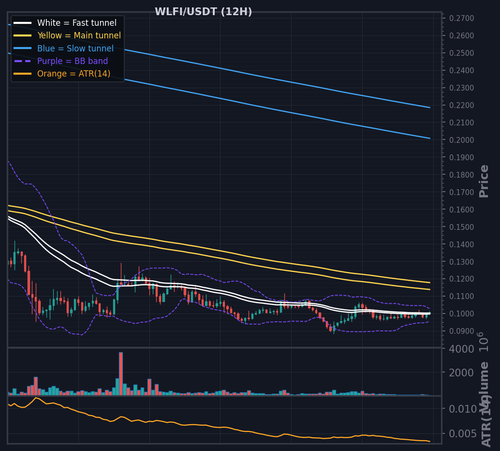Click the 0.1100 price axis tick
Screen dimensions: 500x451
[462, 296]
